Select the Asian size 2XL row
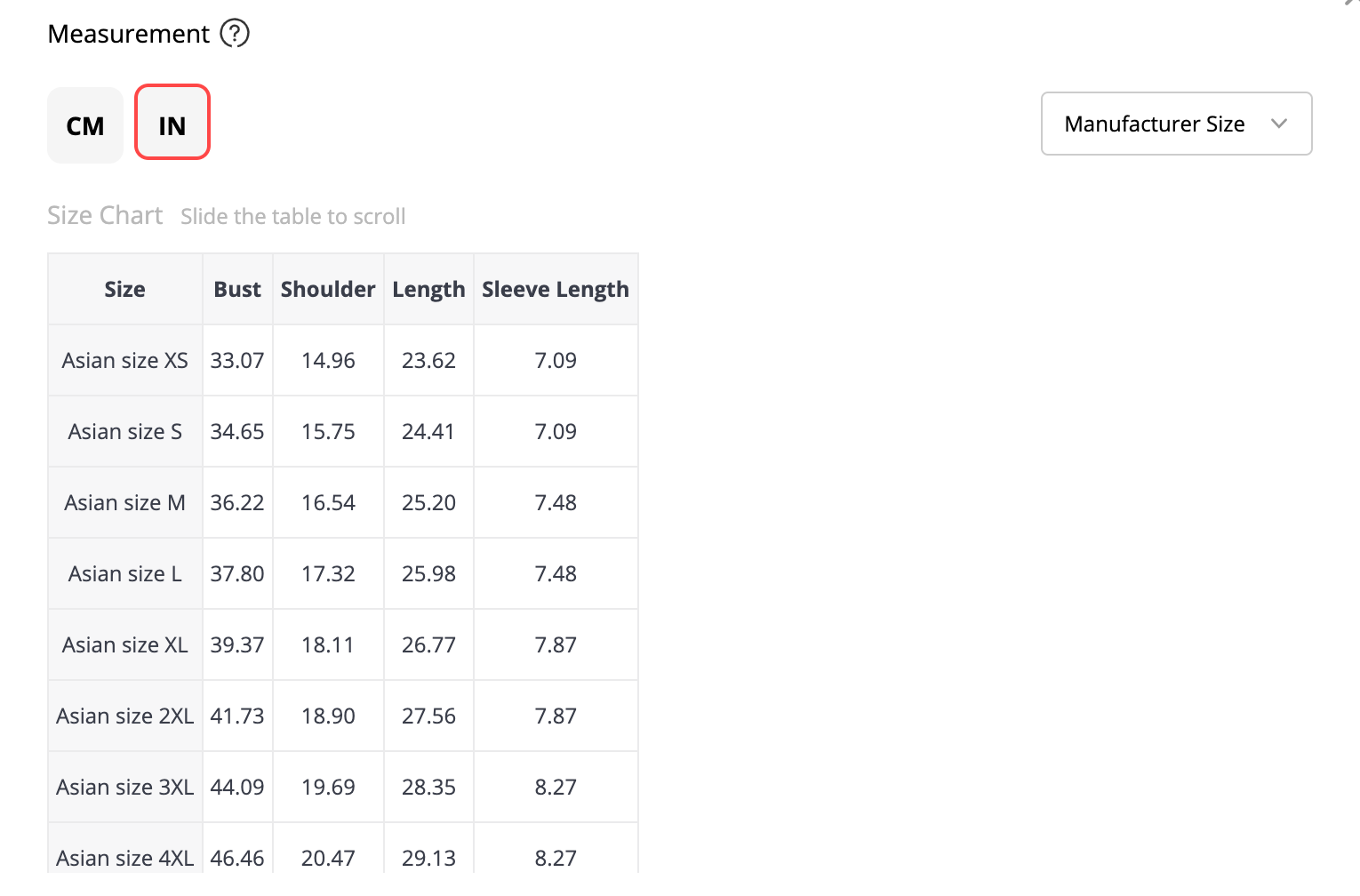Viewport: 1360px width, 896px height. (343, 716)
